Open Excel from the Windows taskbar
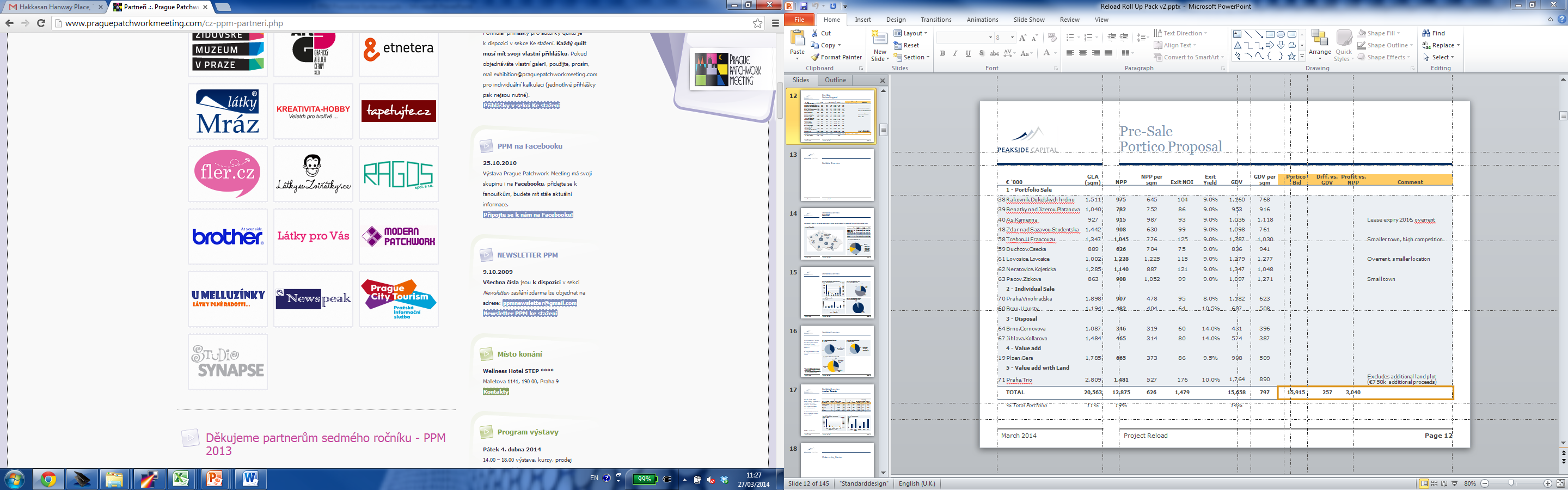The image size is (1568, 490). pyautogui.click(x=181, y=480)
